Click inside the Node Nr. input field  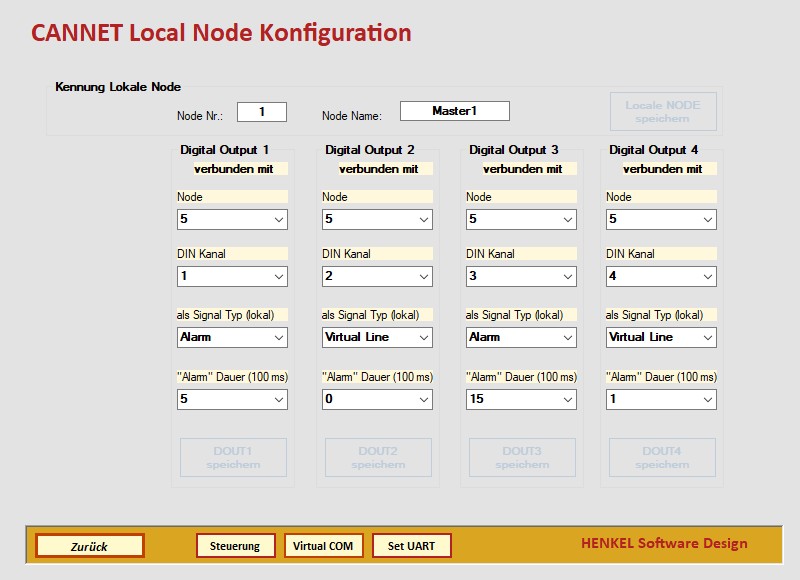click(x=261, y=111)
